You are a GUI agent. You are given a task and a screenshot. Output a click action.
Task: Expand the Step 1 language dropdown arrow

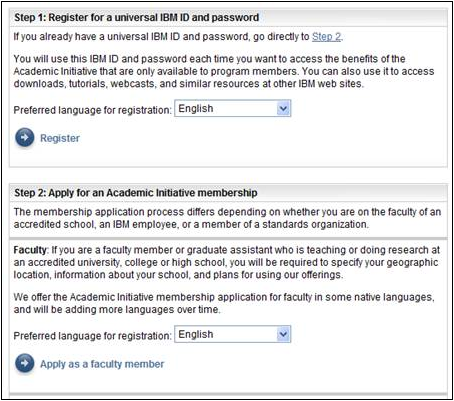pos(283,108)
